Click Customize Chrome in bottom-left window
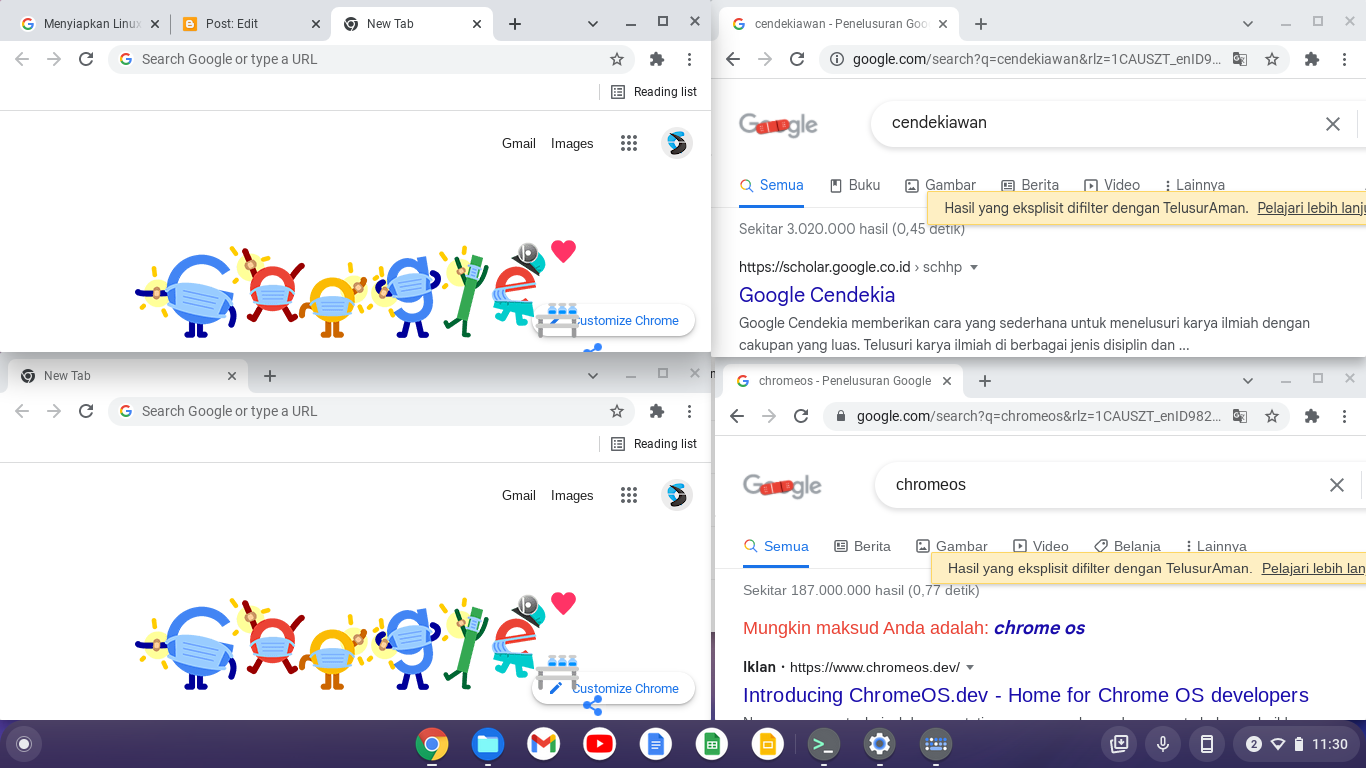 pos(614,688)
